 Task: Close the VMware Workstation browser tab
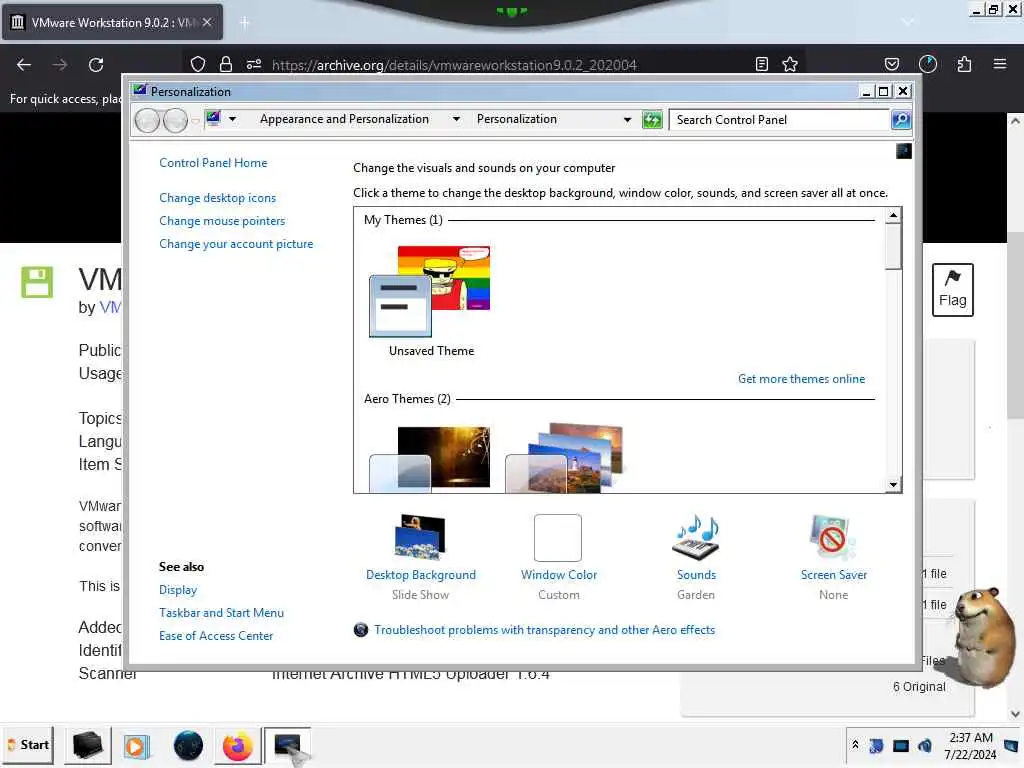pos(207,22)
